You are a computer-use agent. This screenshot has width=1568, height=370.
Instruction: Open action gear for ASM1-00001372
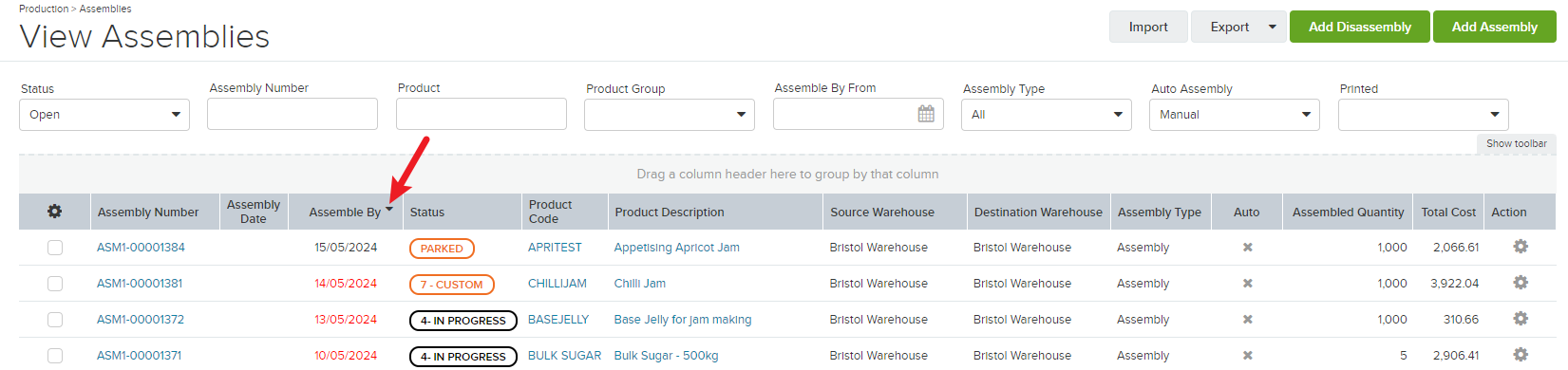tap(1521, 319)
